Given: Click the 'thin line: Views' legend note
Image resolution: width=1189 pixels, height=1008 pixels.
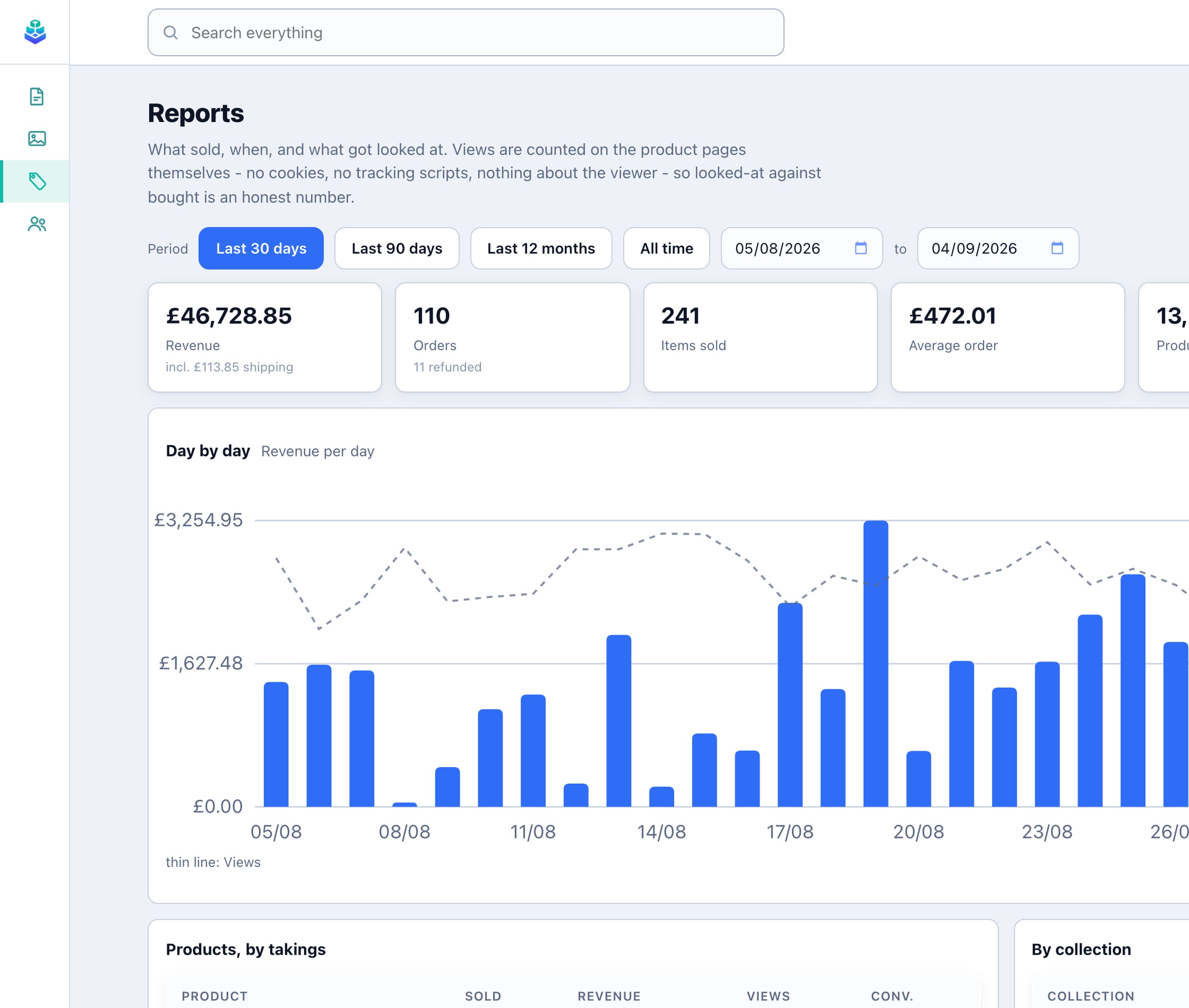Looking at the screenshot, I should pos(213,862).
